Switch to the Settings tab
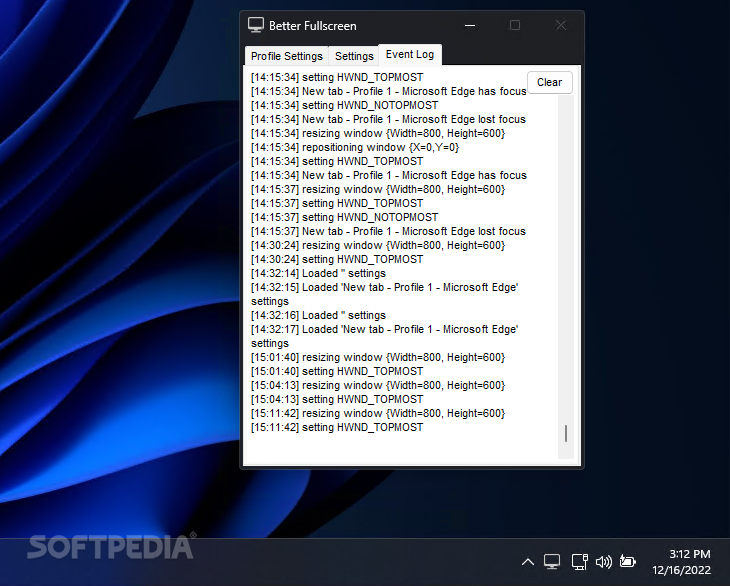The image size is (730, 586). click(x=354, y=56)
